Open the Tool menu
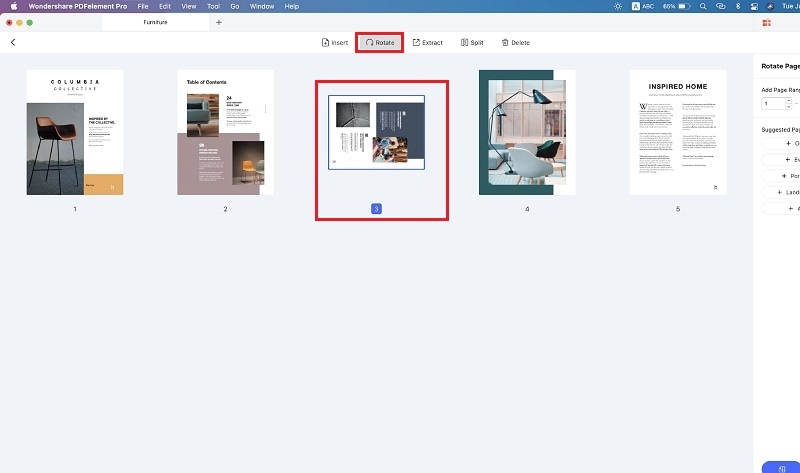 pos(213,6)
